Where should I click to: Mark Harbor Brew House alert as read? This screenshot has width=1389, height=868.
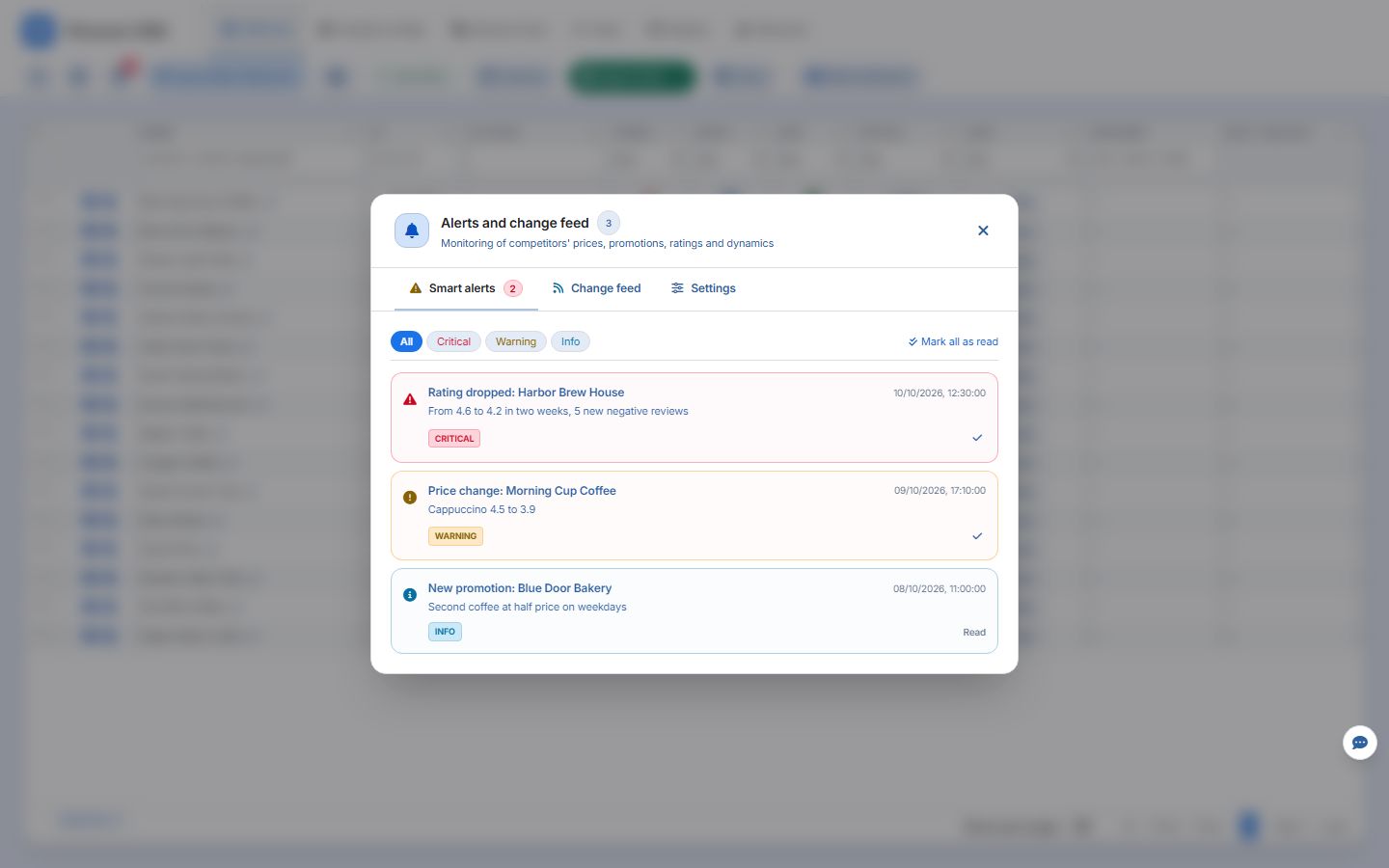pyautogui.click(x=977, y=438)
